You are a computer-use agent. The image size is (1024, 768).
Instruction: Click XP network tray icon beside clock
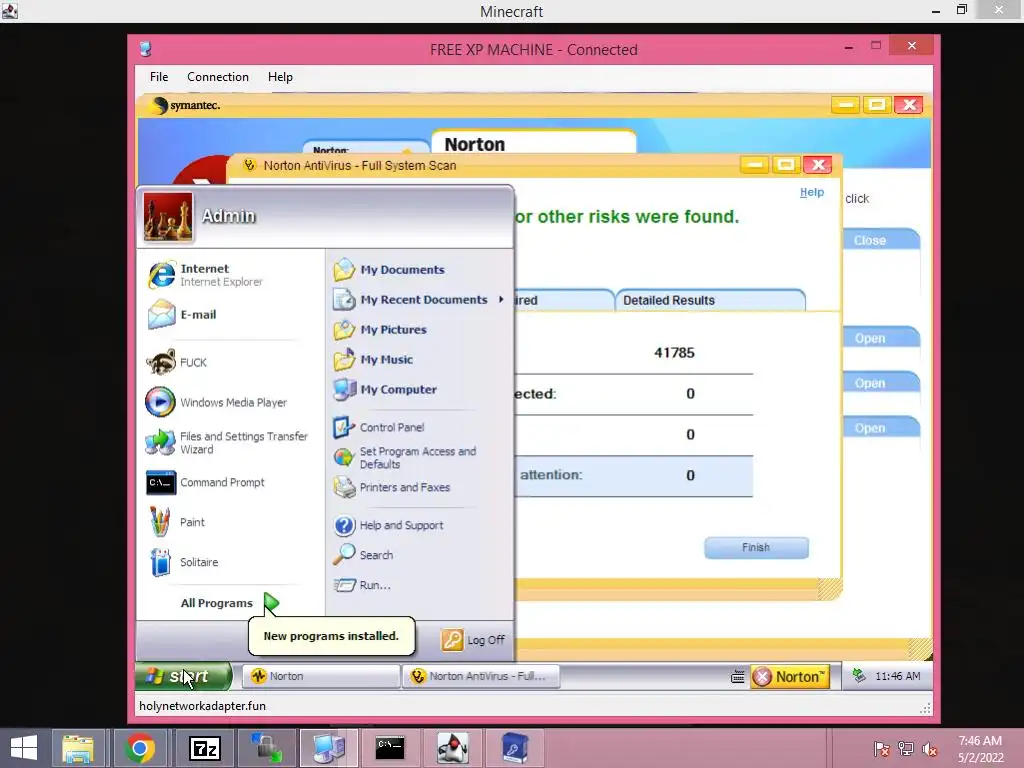tap(859, 676)
